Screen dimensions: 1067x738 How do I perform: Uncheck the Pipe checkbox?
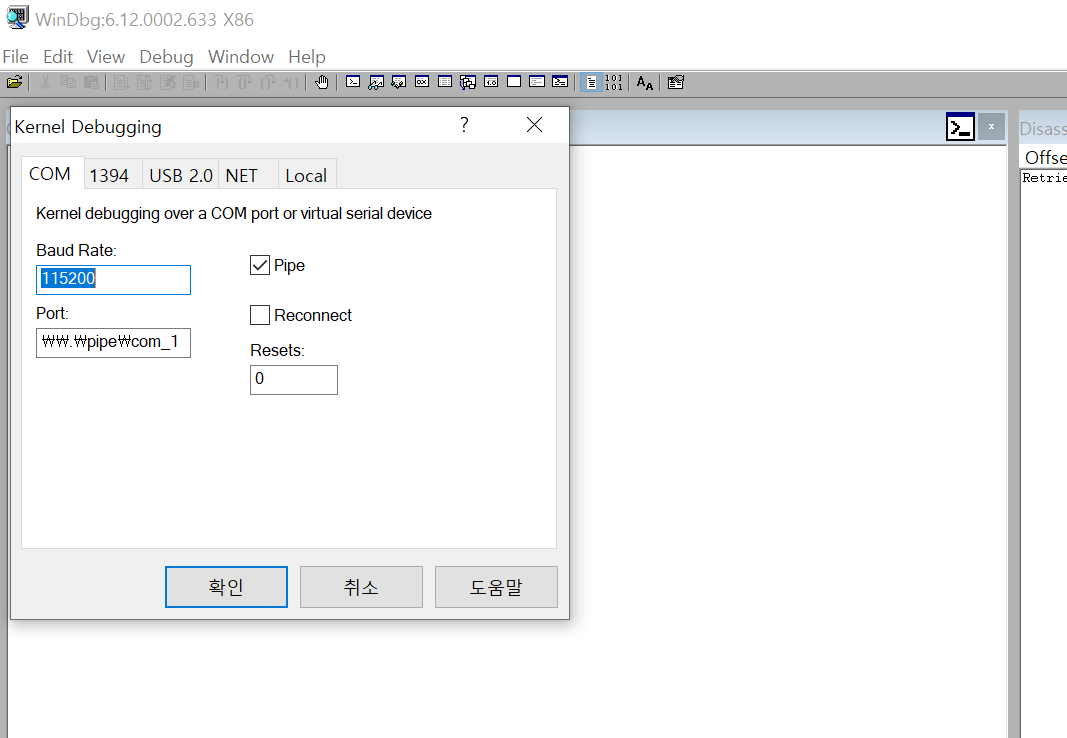[x=260, y=265]
